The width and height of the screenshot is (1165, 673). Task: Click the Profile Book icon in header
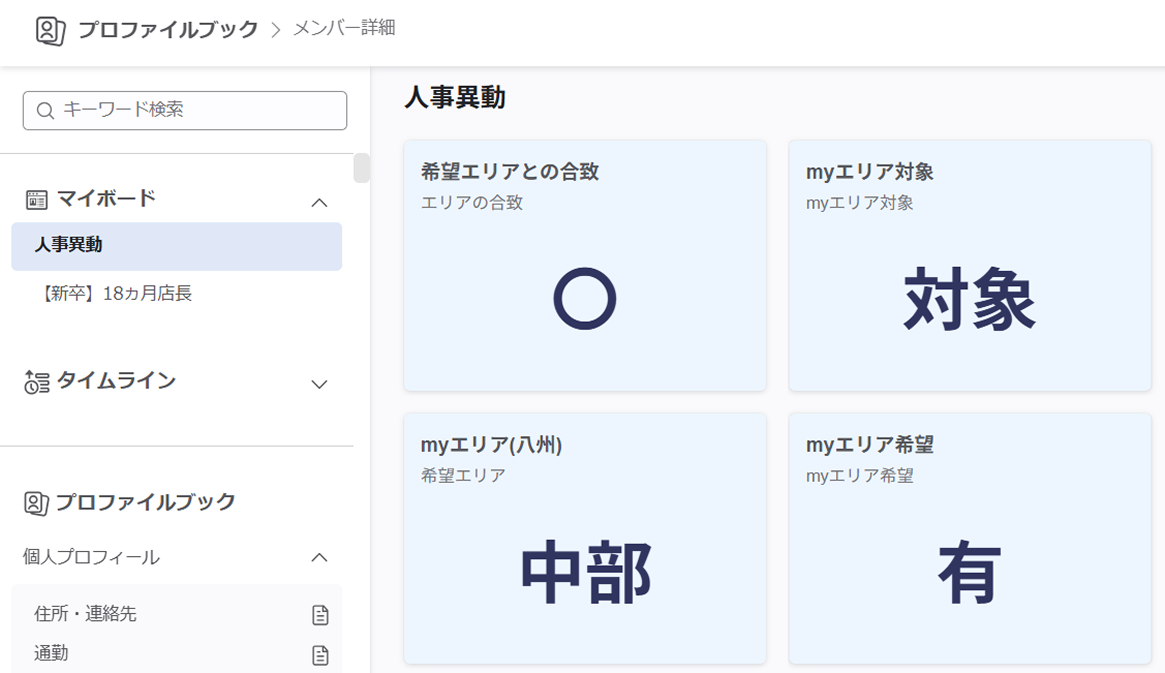[x=51, y=30]
